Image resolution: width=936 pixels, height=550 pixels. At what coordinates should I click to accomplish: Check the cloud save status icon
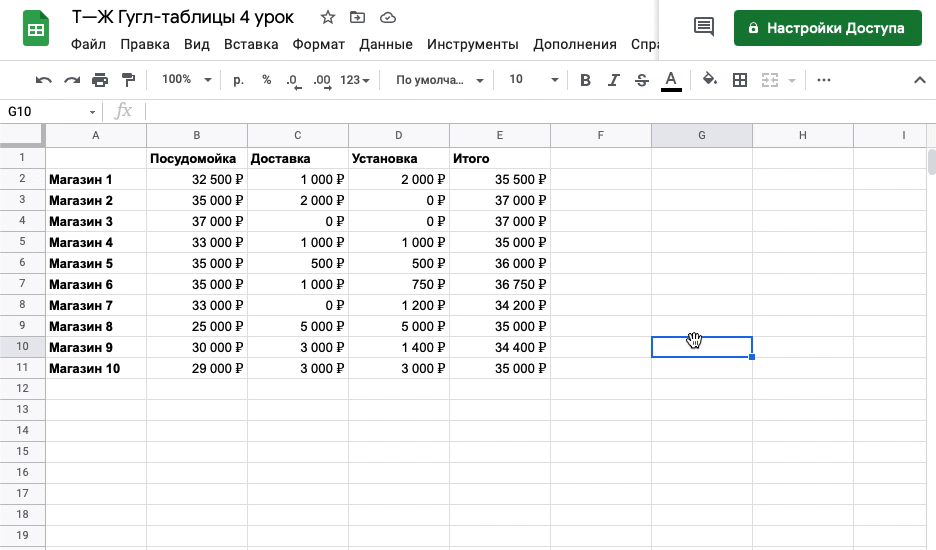coord(388,17)
